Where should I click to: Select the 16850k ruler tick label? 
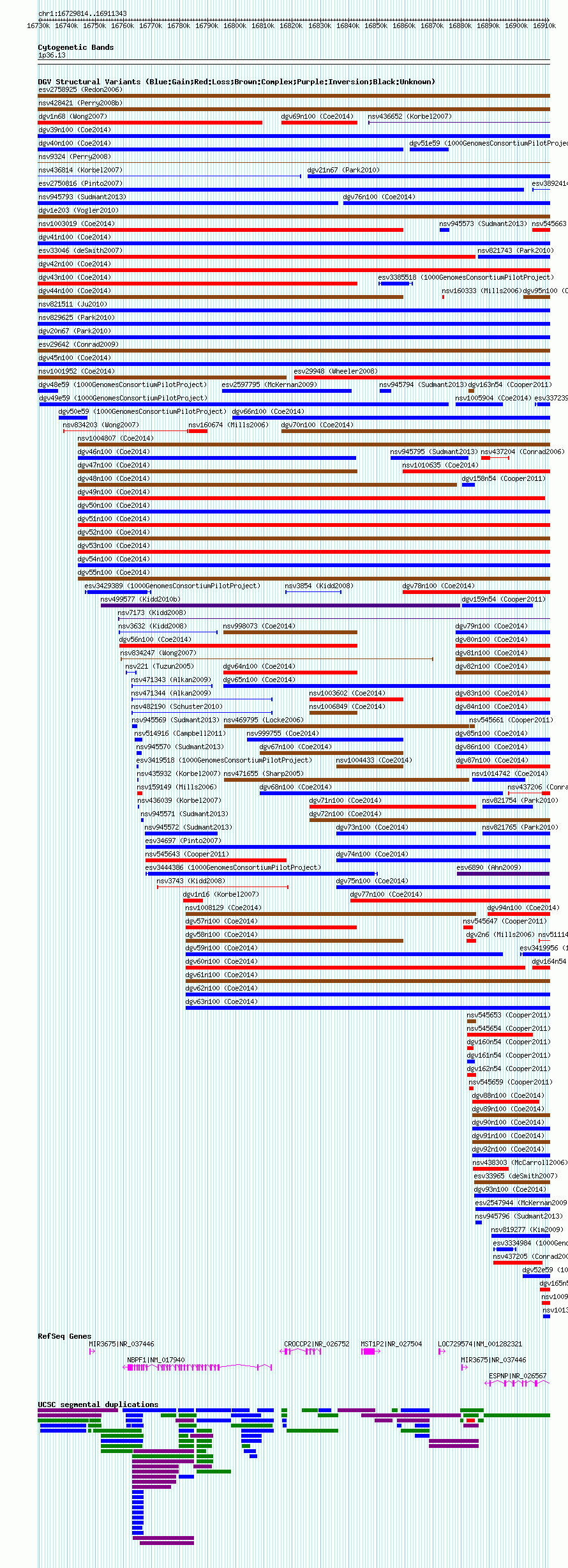(375, 26)
